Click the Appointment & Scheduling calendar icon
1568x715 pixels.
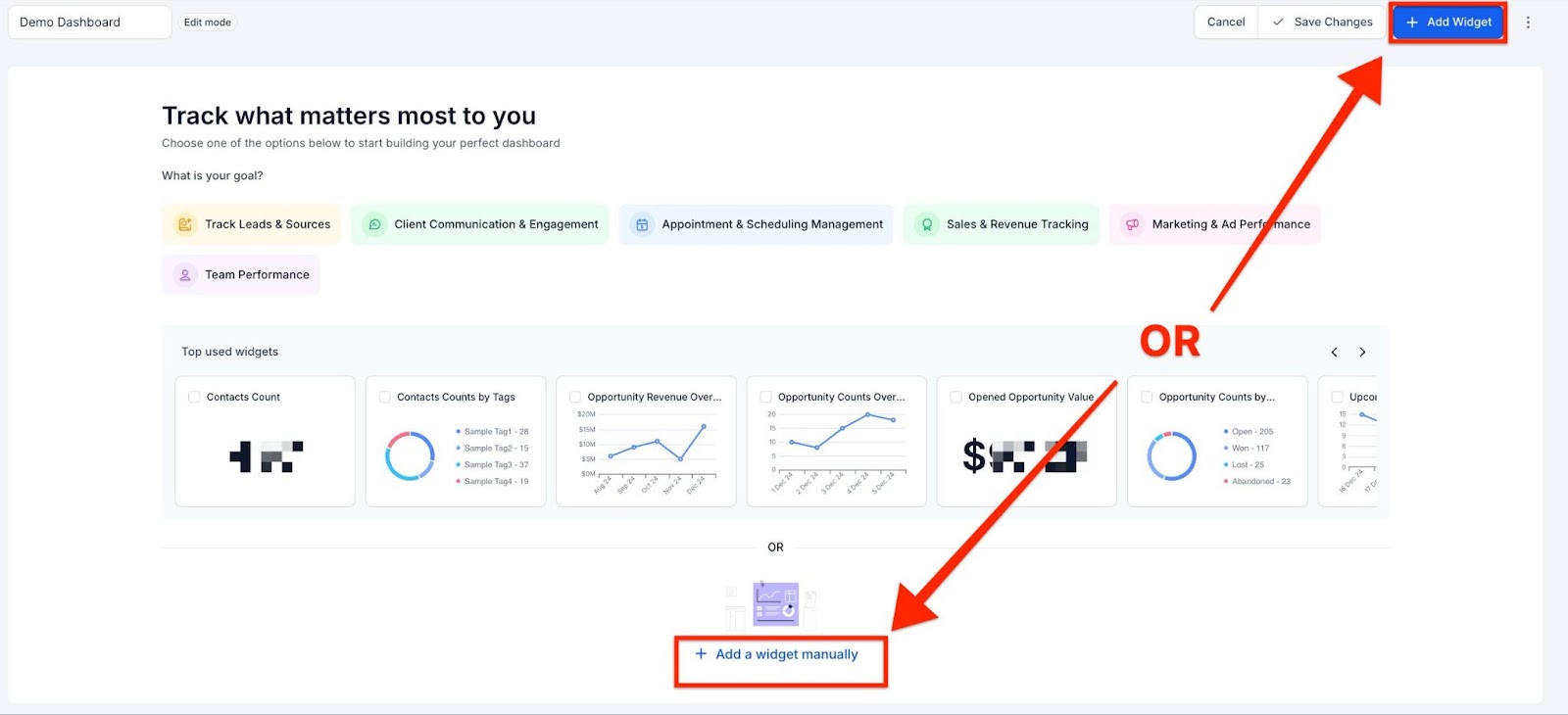pos(642,224)
